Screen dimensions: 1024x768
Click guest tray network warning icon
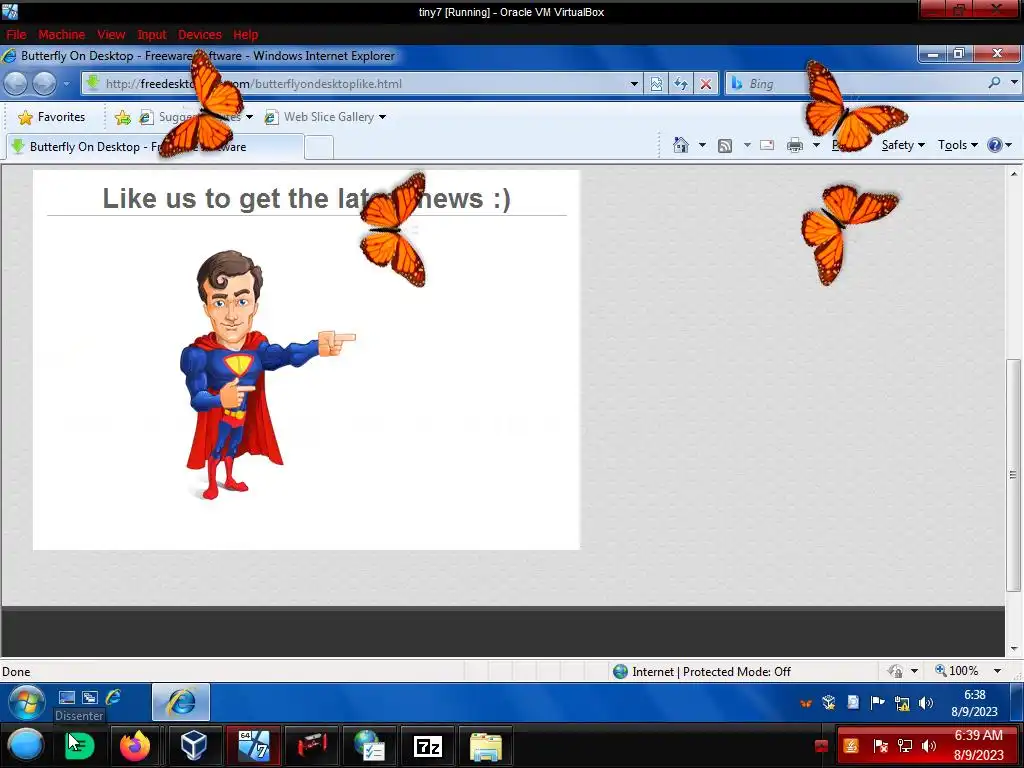[902, 703]
